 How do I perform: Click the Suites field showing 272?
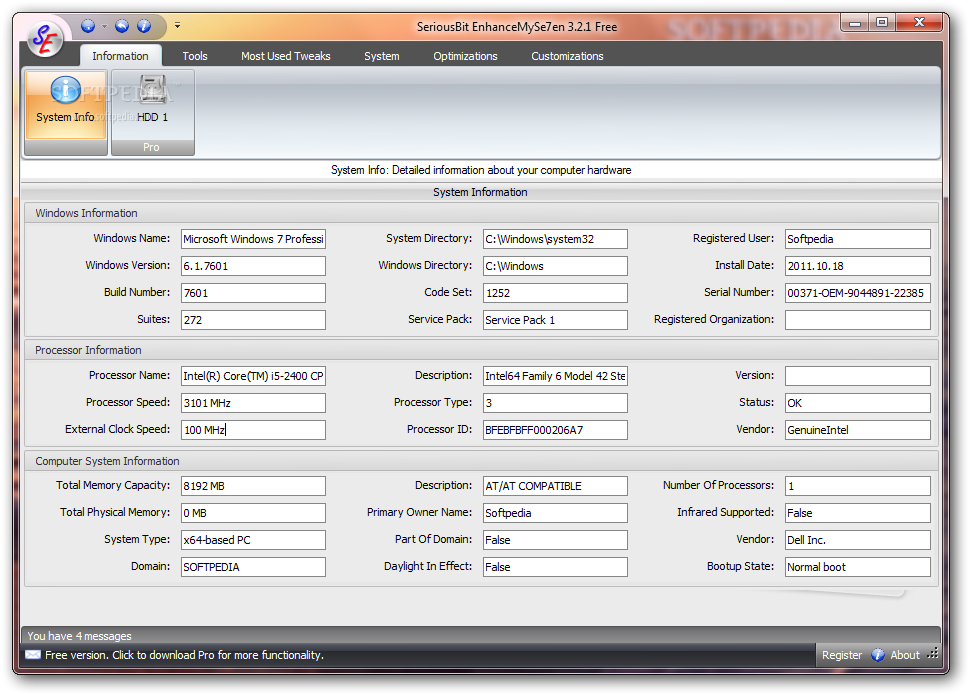(254, 320)
